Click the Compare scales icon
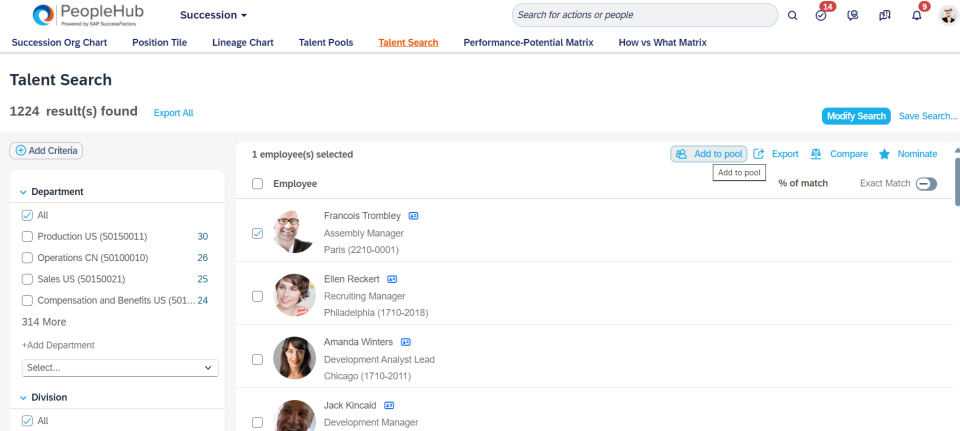Viewport: 960px width, 431px height. 816,154
